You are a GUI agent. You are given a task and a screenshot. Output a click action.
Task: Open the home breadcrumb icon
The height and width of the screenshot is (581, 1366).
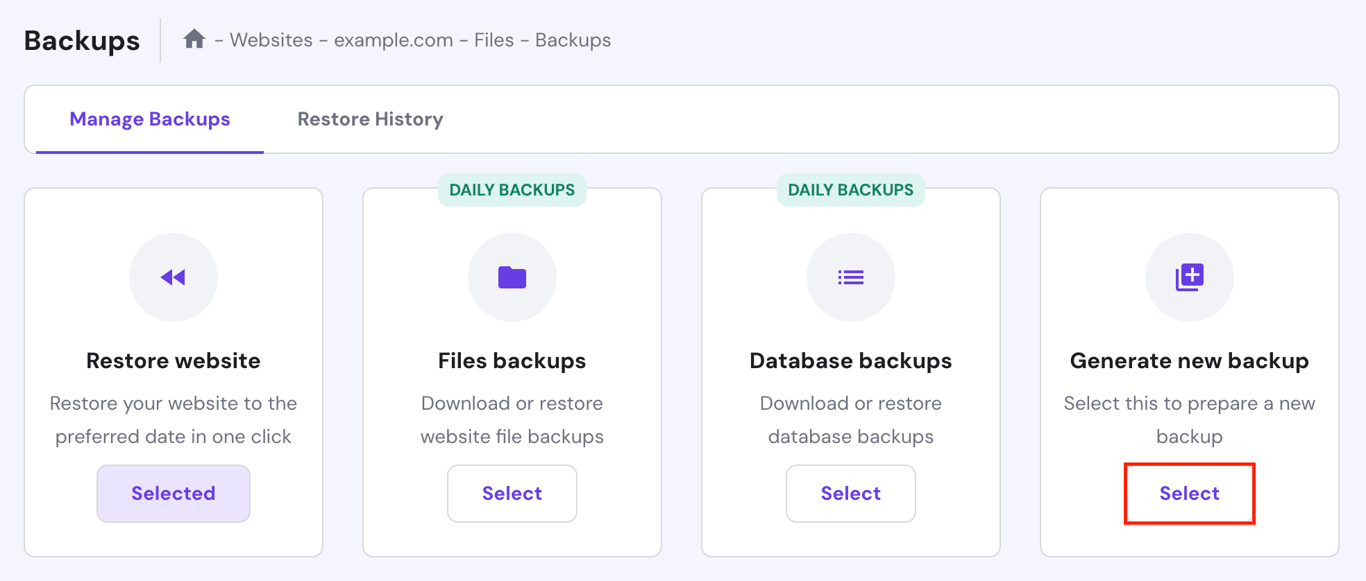tap(196, 39)
